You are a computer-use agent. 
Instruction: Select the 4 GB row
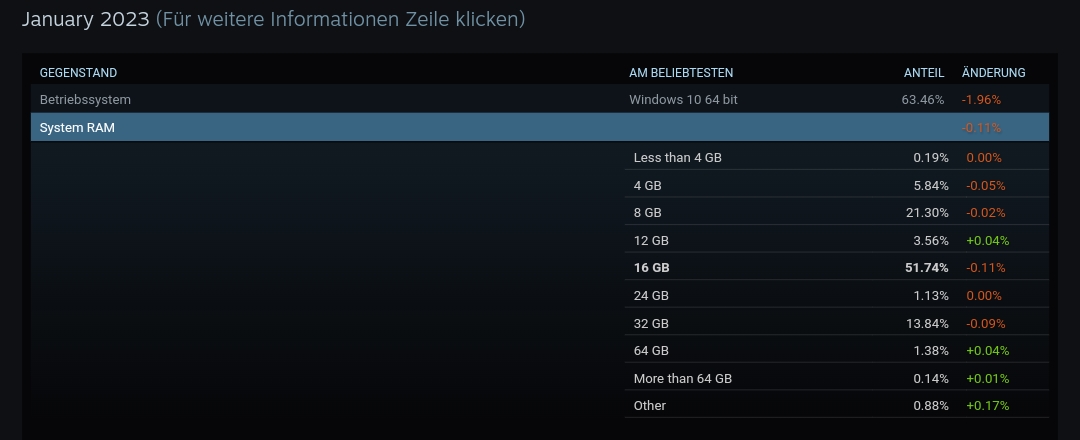click(836, 185)
